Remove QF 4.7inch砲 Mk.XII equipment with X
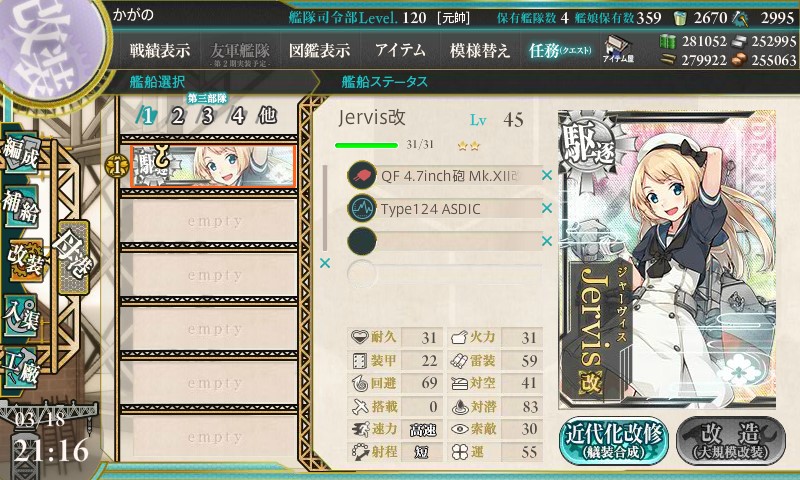The image size is (800, 480). click(x=547, y=175)
